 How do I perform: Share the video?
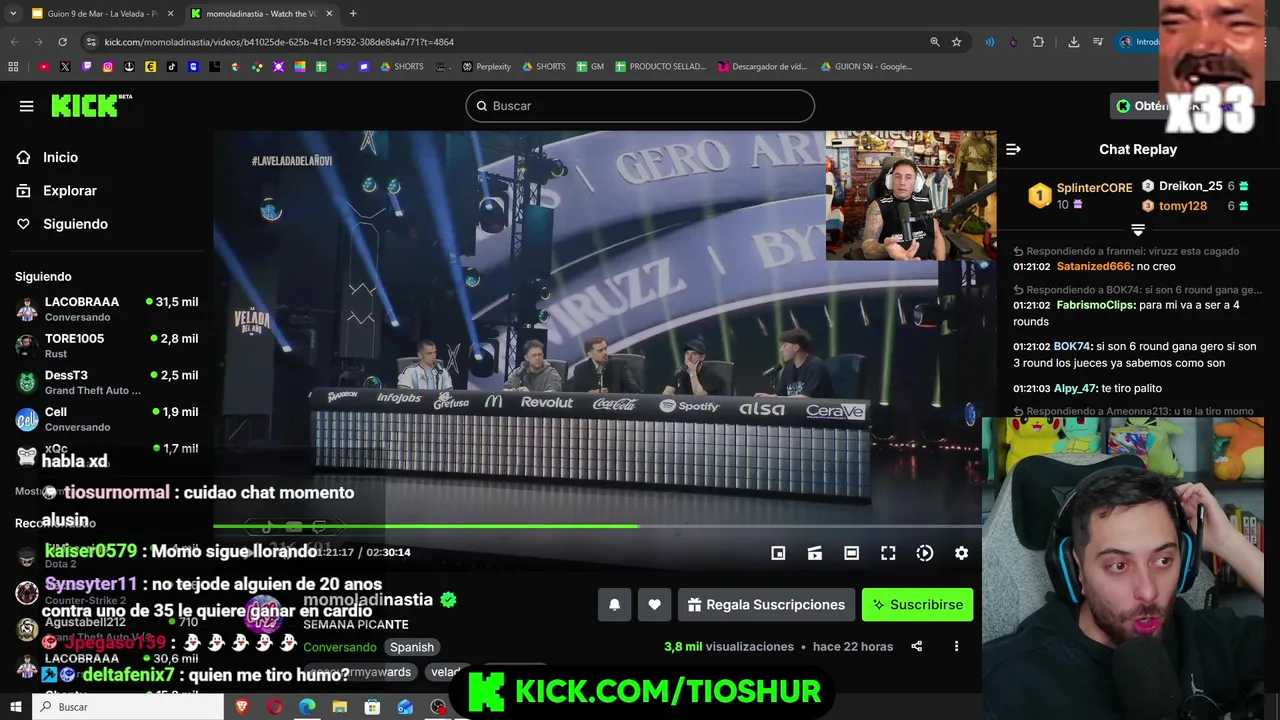[916, 646]
